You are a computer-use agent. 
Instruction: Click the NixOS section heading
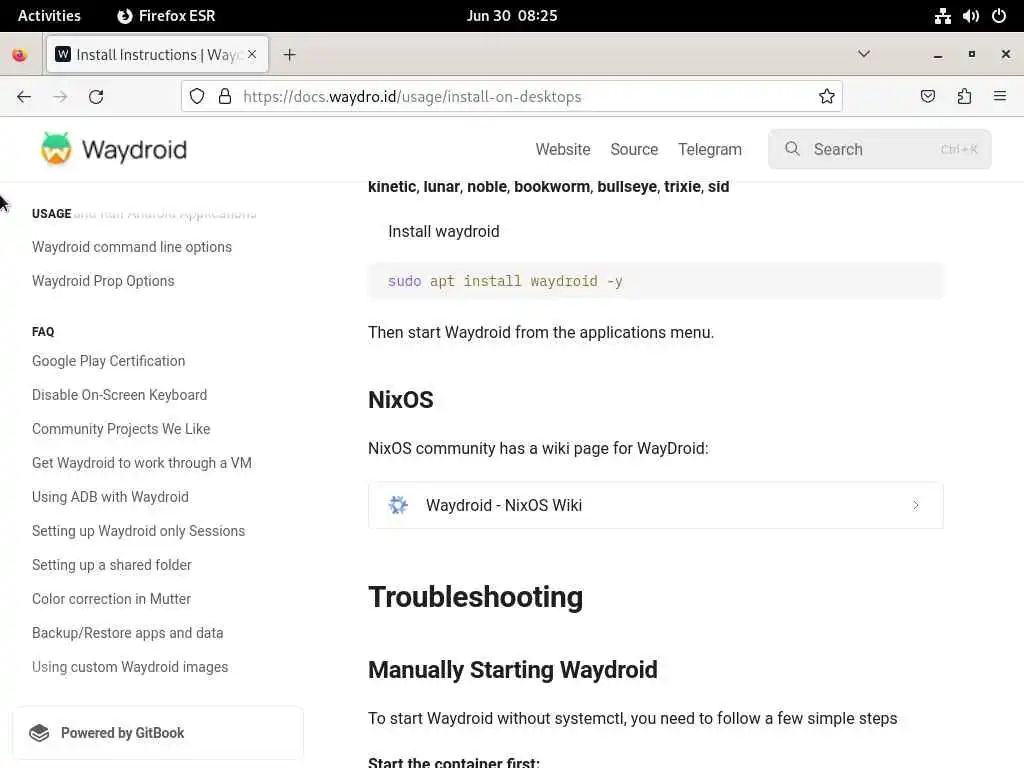(401, 399)
